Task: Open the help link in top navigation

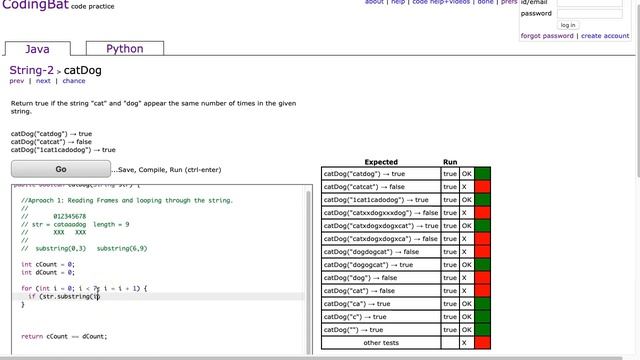Action: [398, 2]
